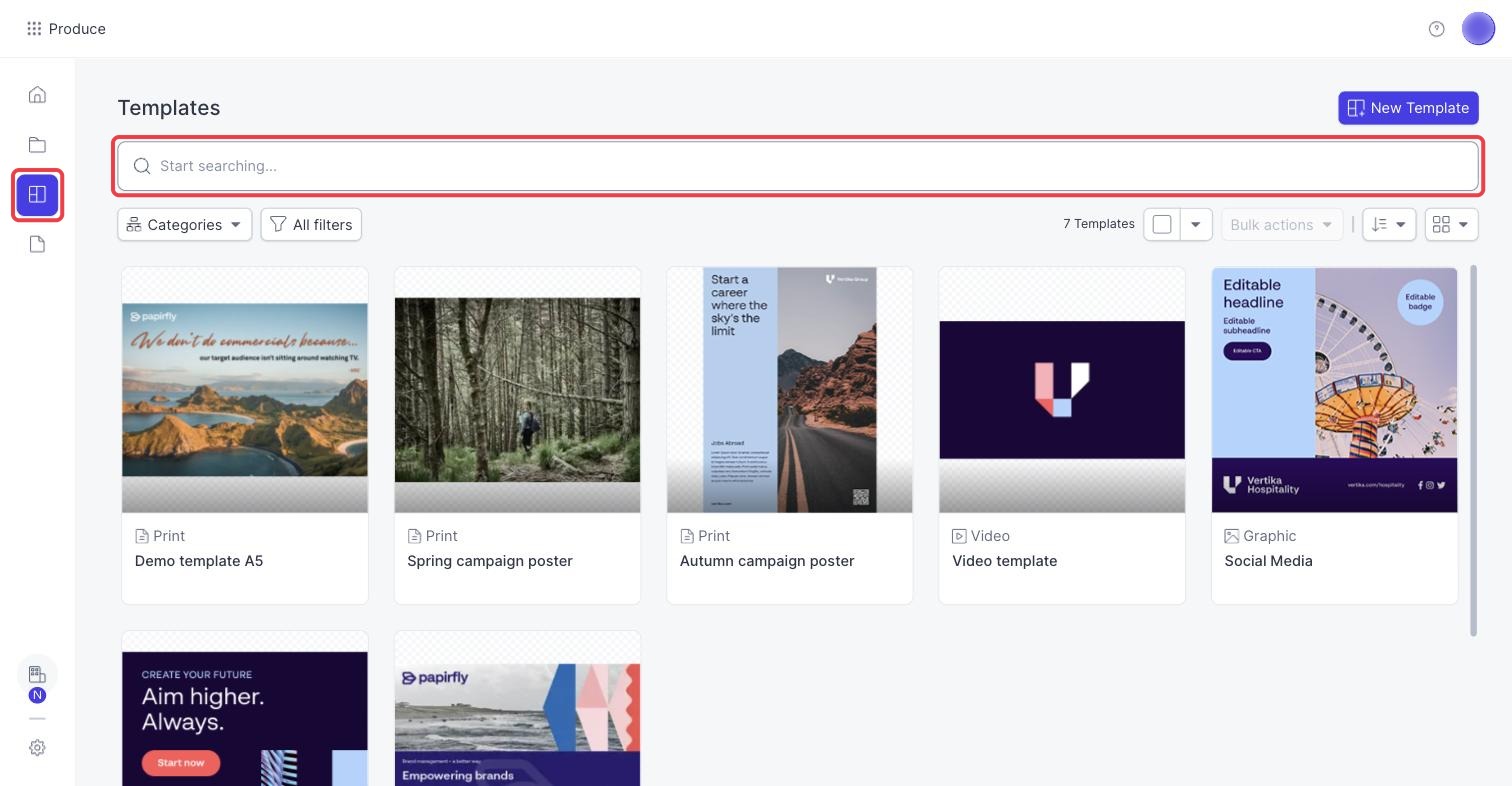1512x786 pixels.
Task: Open the Video template thumbnail
Action: click(x=1062, y=390)
